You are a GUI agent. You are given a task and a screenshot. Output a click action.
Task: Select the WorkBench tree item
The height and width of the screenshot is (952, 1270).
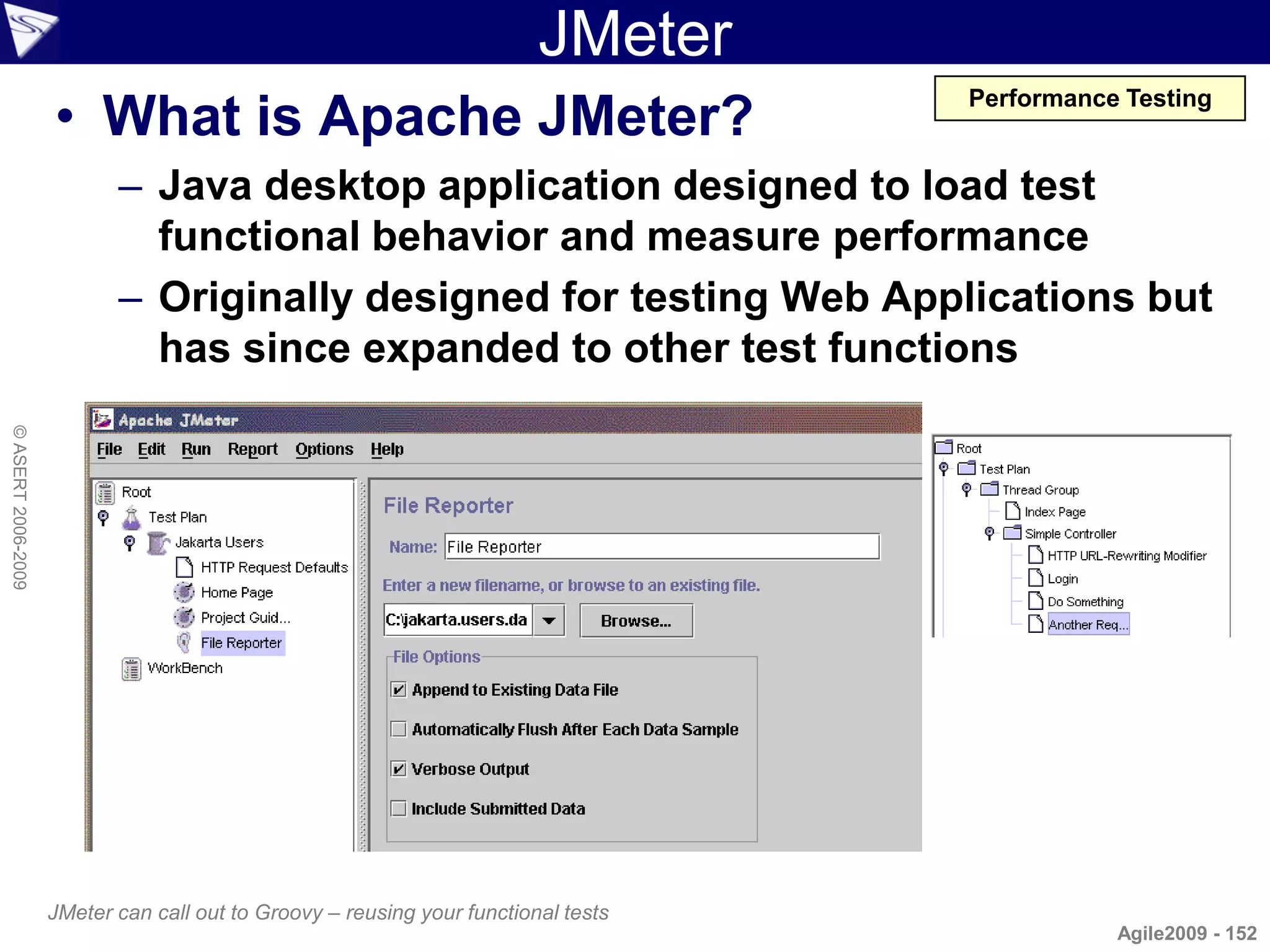[185, 669]
